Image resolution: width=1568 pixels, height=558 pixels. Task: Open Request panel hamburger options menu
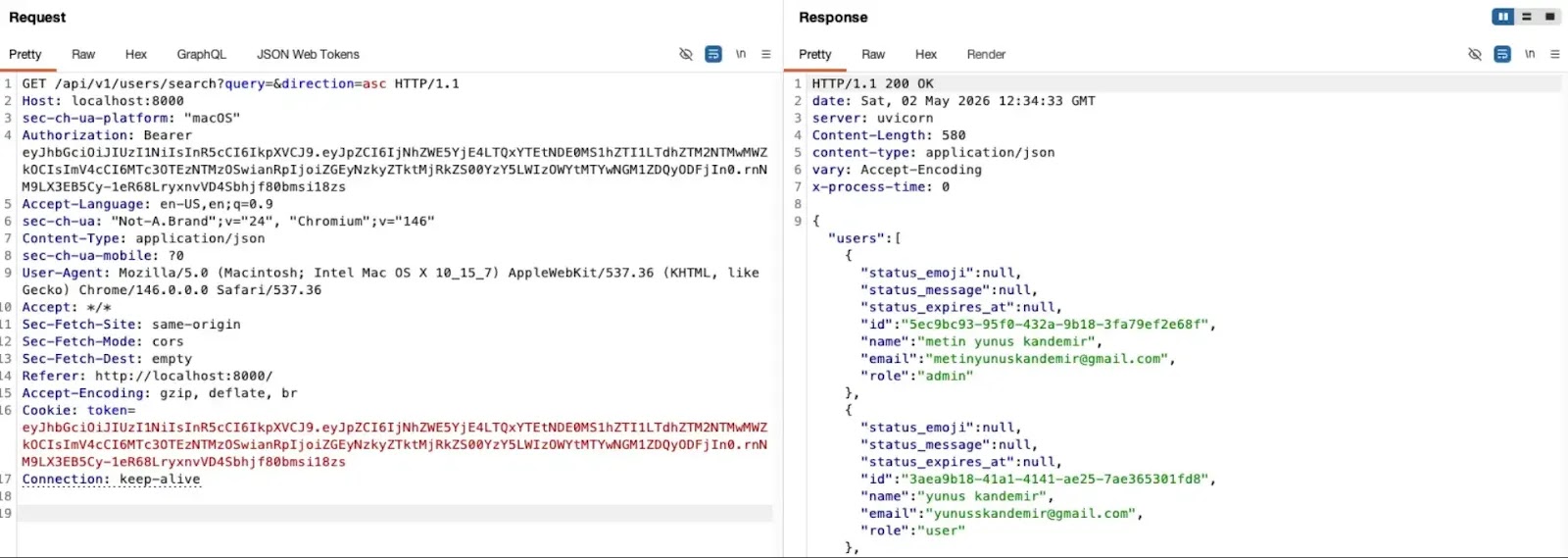point(766,54)
